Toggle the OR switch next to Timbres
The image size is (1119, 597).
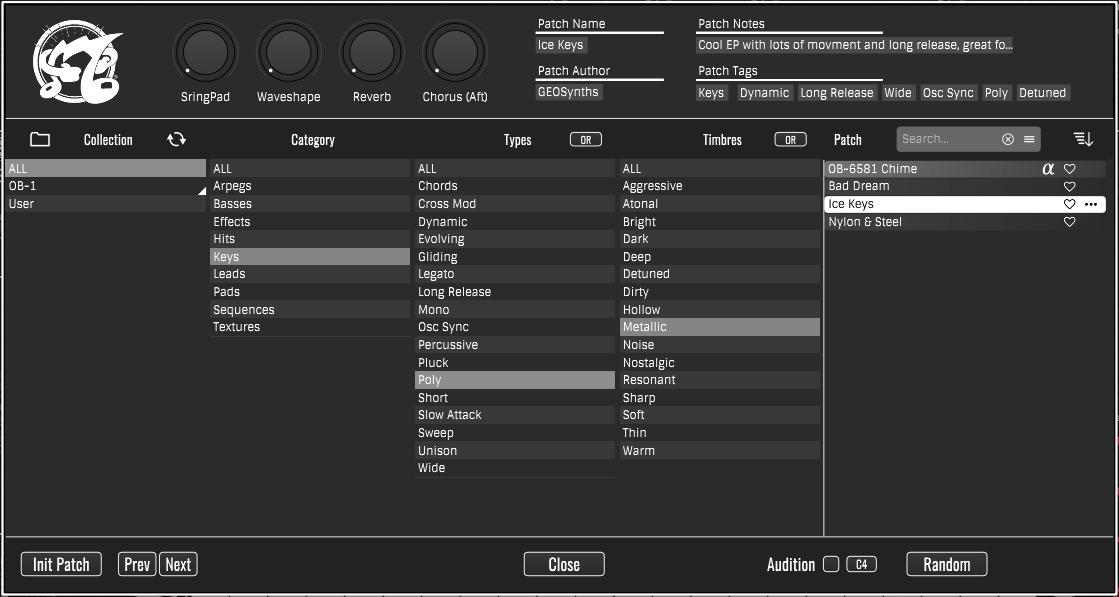tap(790, 140)
